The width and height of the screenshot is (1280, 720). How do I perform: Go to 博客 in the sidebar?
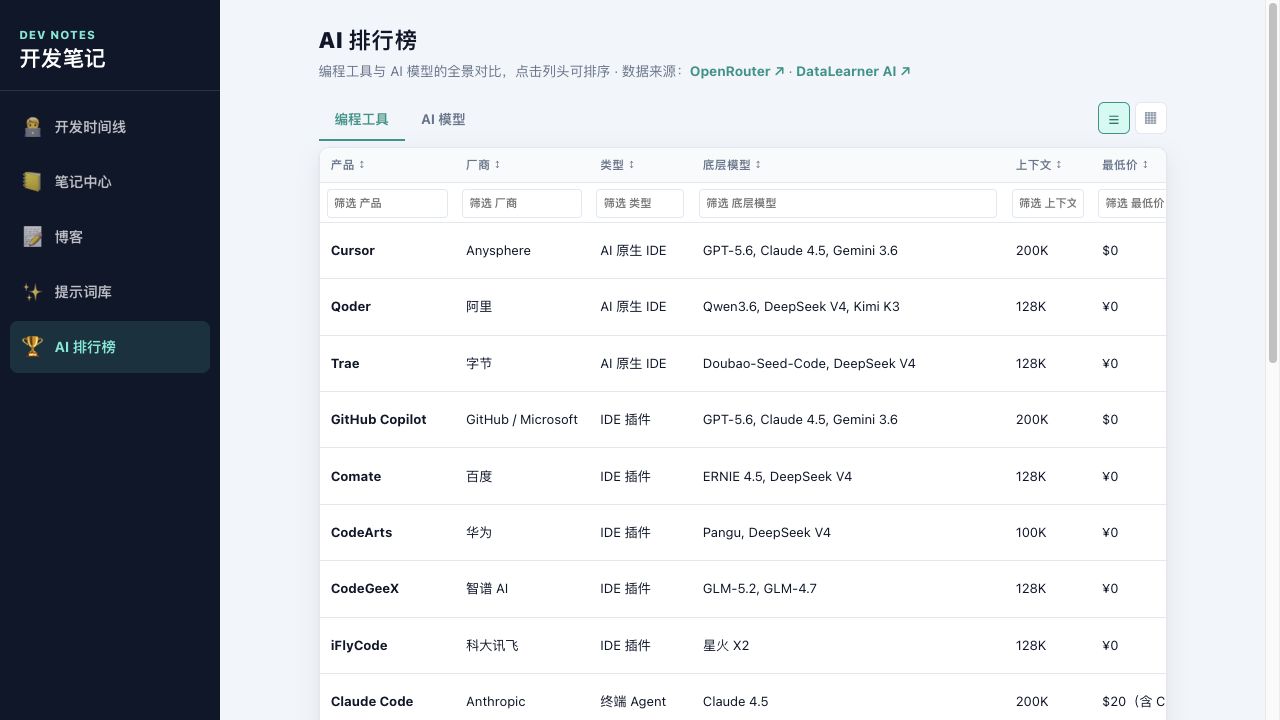[110, 237]
